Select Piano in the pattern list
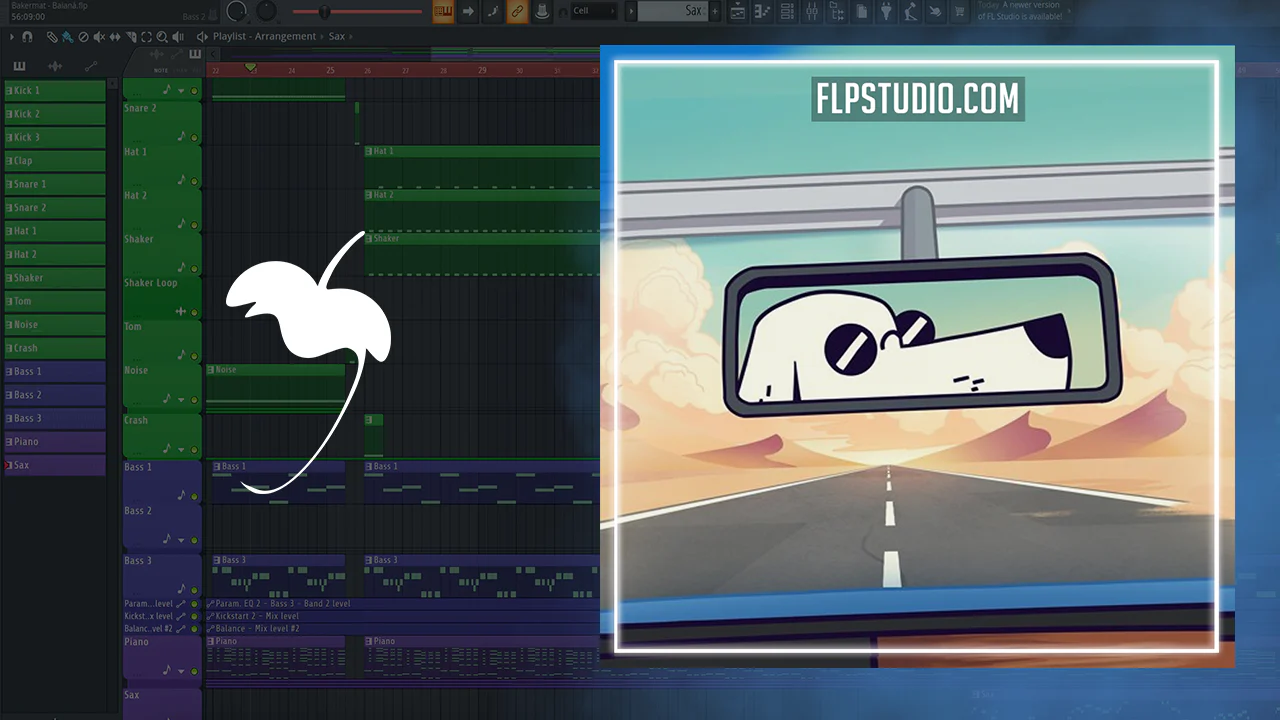Screen dimensions: 1280x720 pyautogui.click(x=55, y=442)
